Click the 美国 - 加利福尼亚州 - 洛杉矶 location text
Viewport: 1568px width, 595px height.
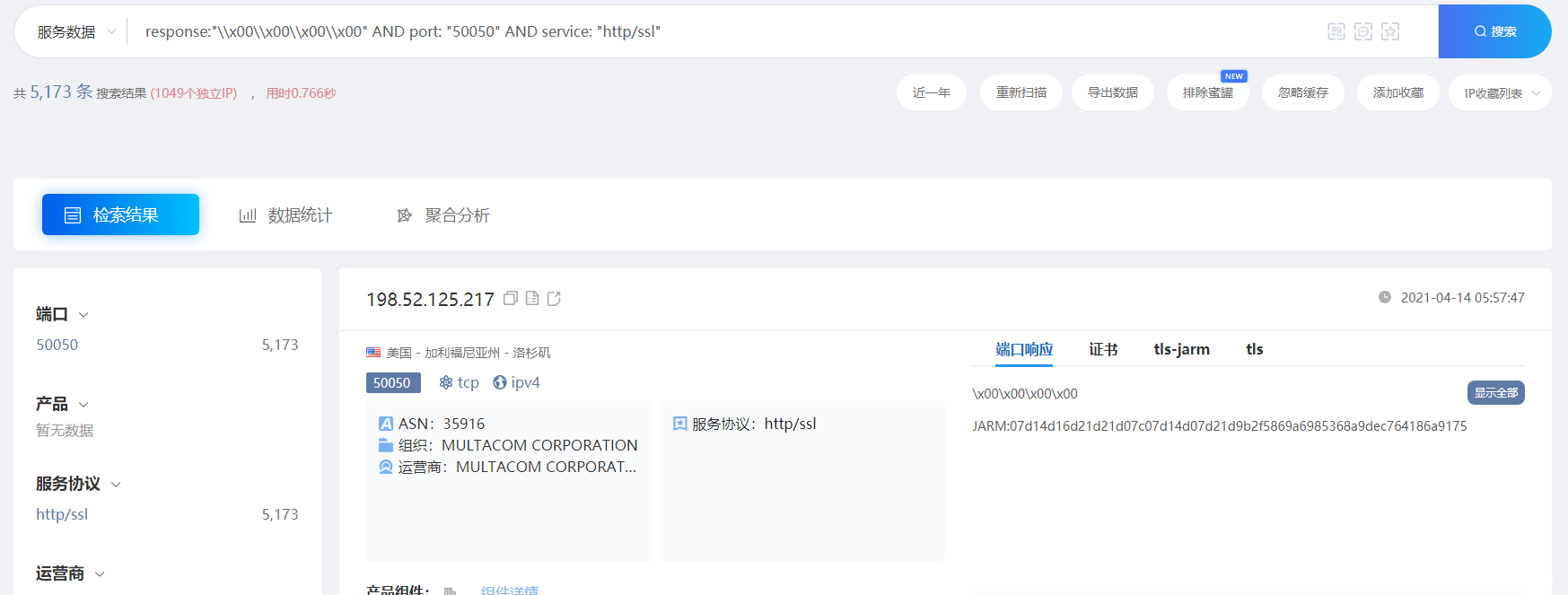tap(469, 353)
